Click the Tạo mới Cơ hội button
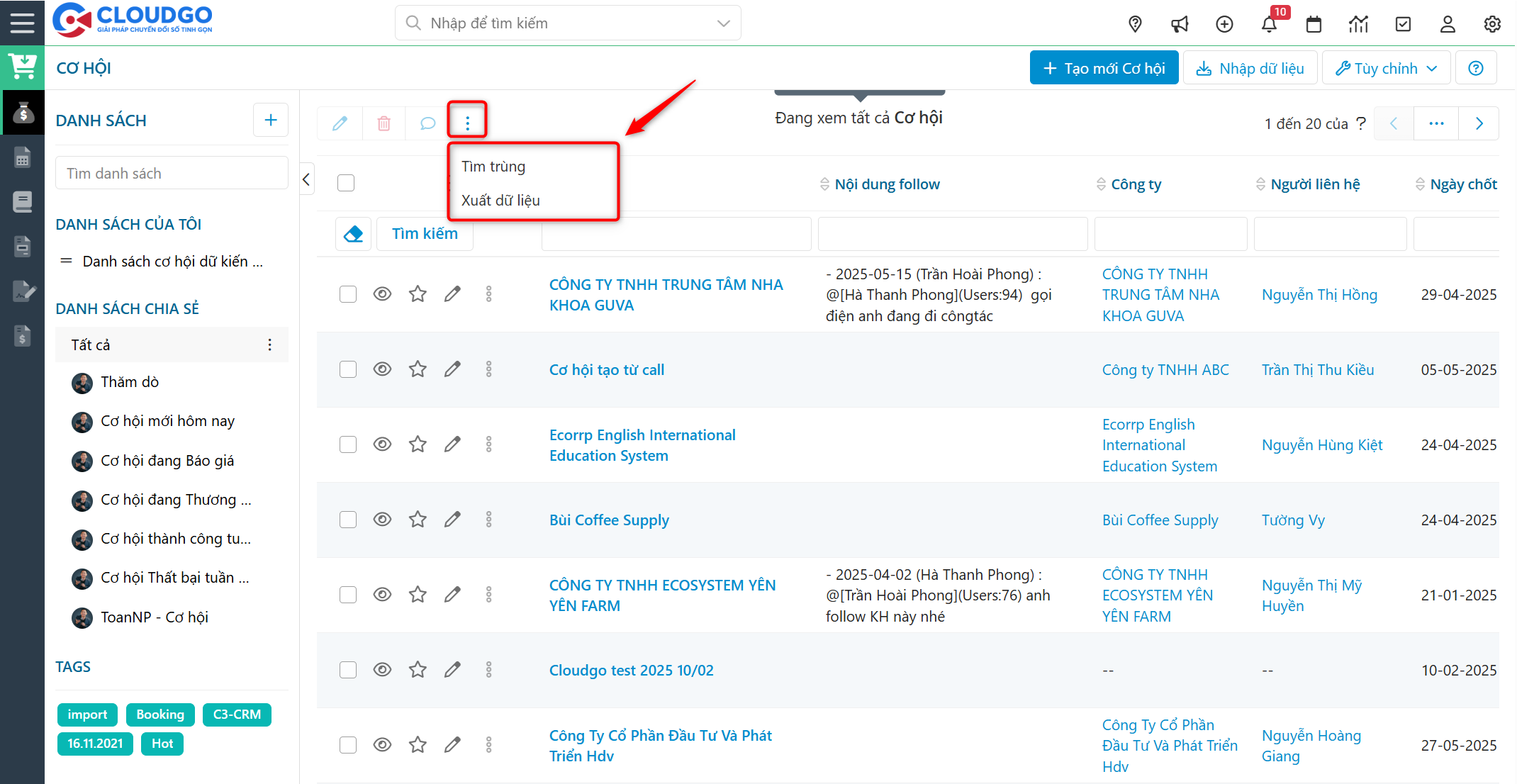1517x784 pixels. [x=1104, y=68]
